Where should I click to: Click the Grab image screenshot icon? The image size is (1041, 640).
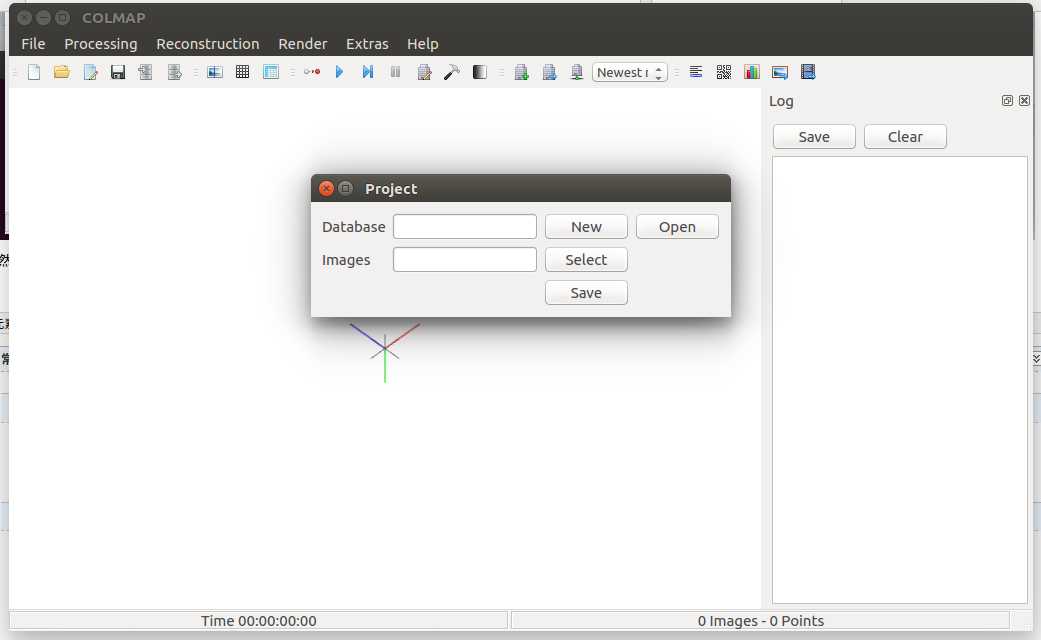click(x=779, y=72)
